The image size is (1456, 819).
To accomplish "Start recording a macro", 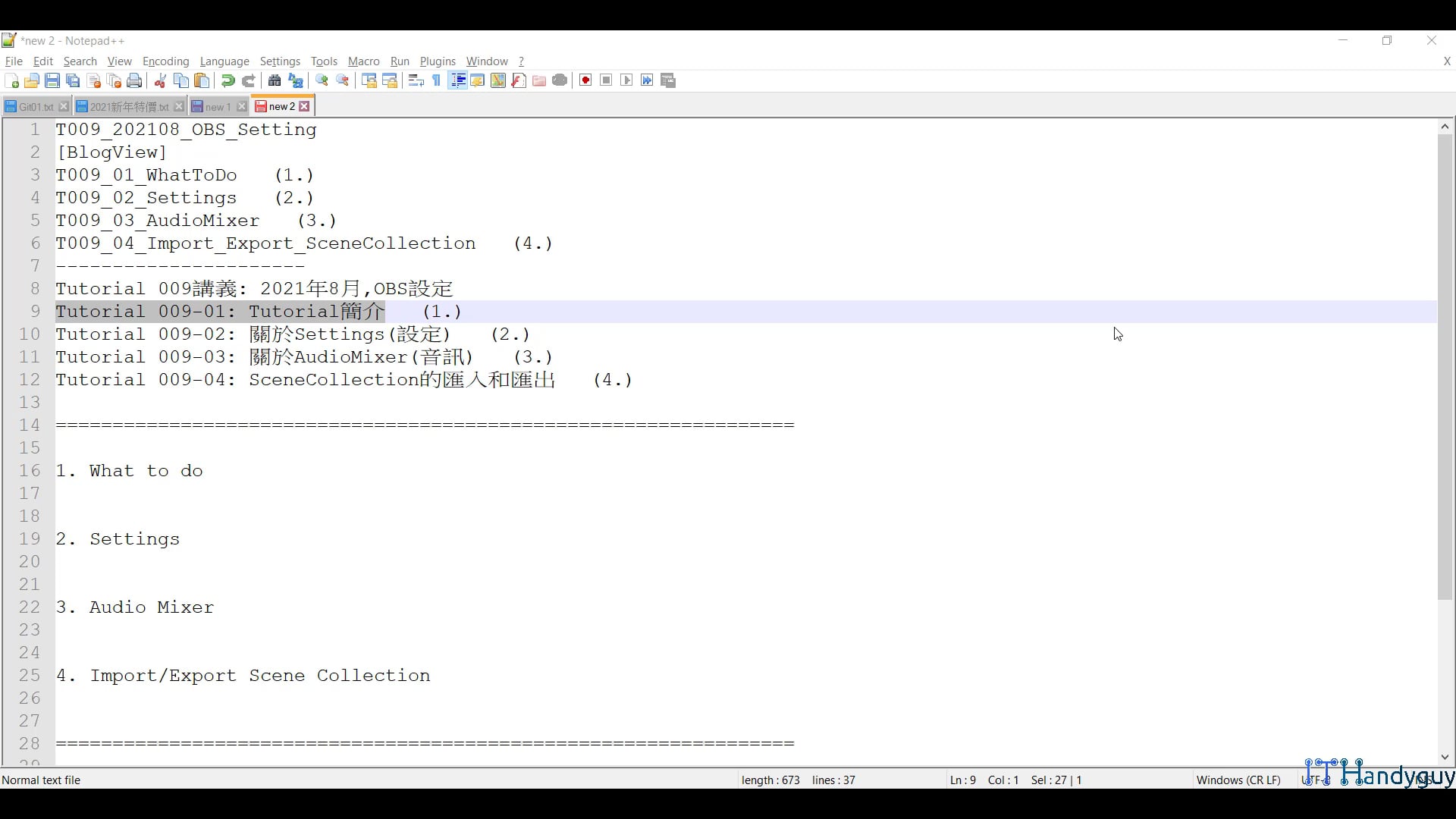I will [x=585, y=80].
